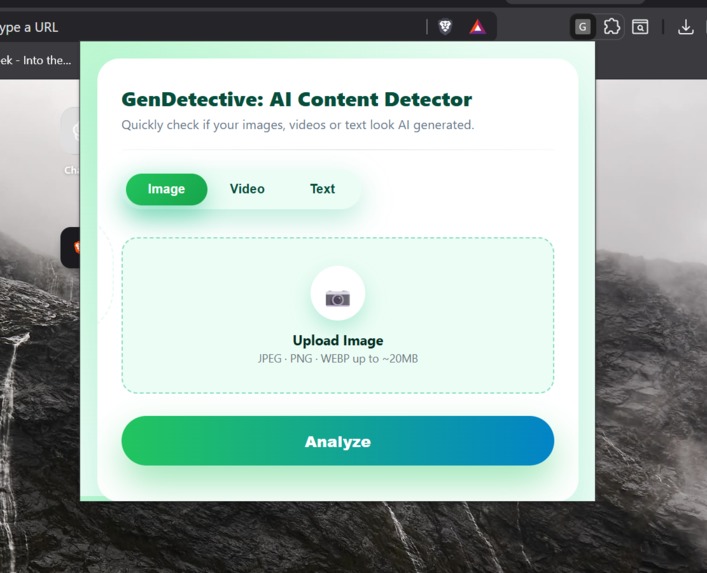Open the Downloads arrow icon
This screenshot has width=707, height=573.
point(685,27)
